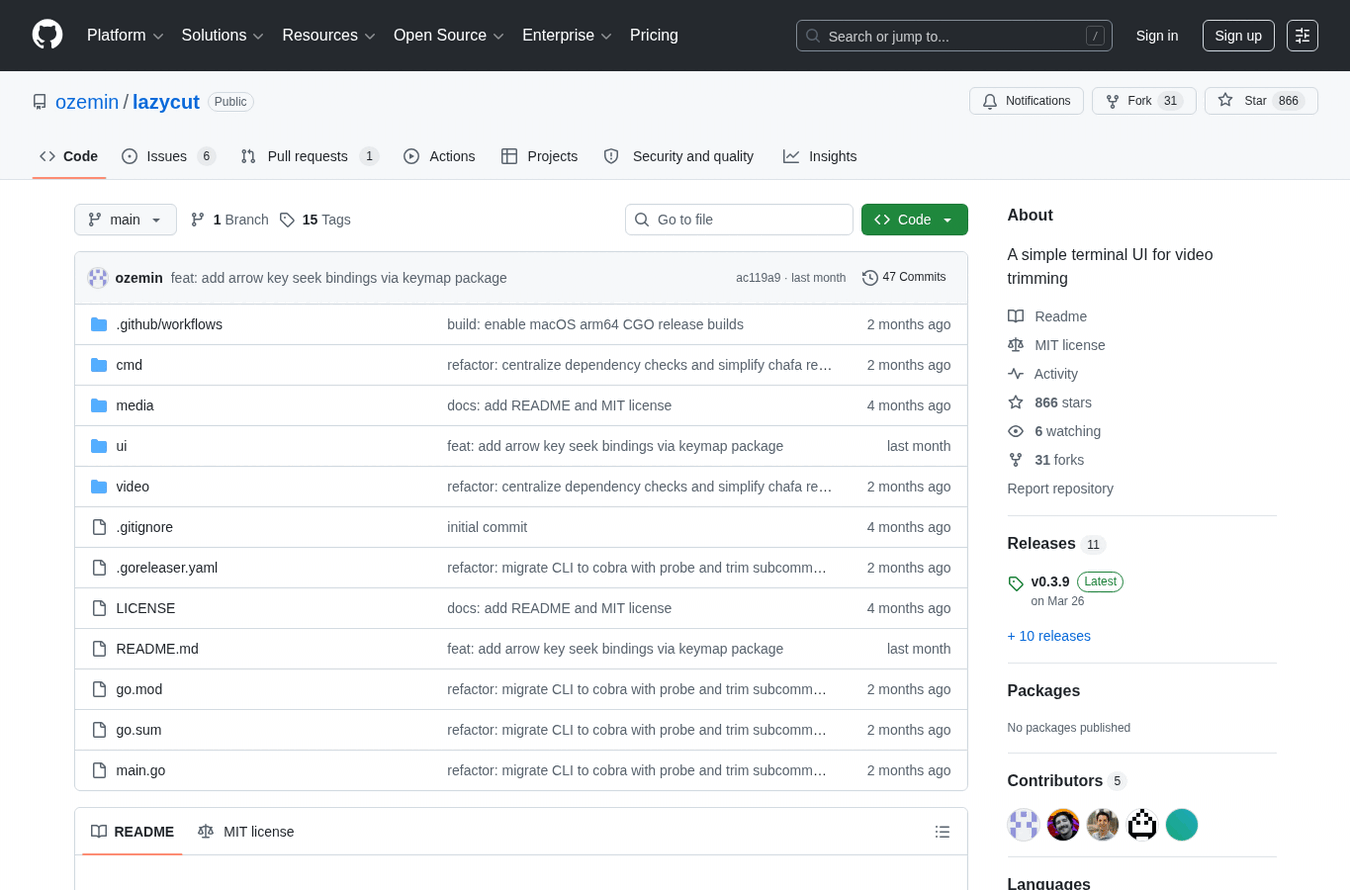The height and width of the screenshot is (890, 1350).
Task: Expand the Open Source menu
Action: 448,36
